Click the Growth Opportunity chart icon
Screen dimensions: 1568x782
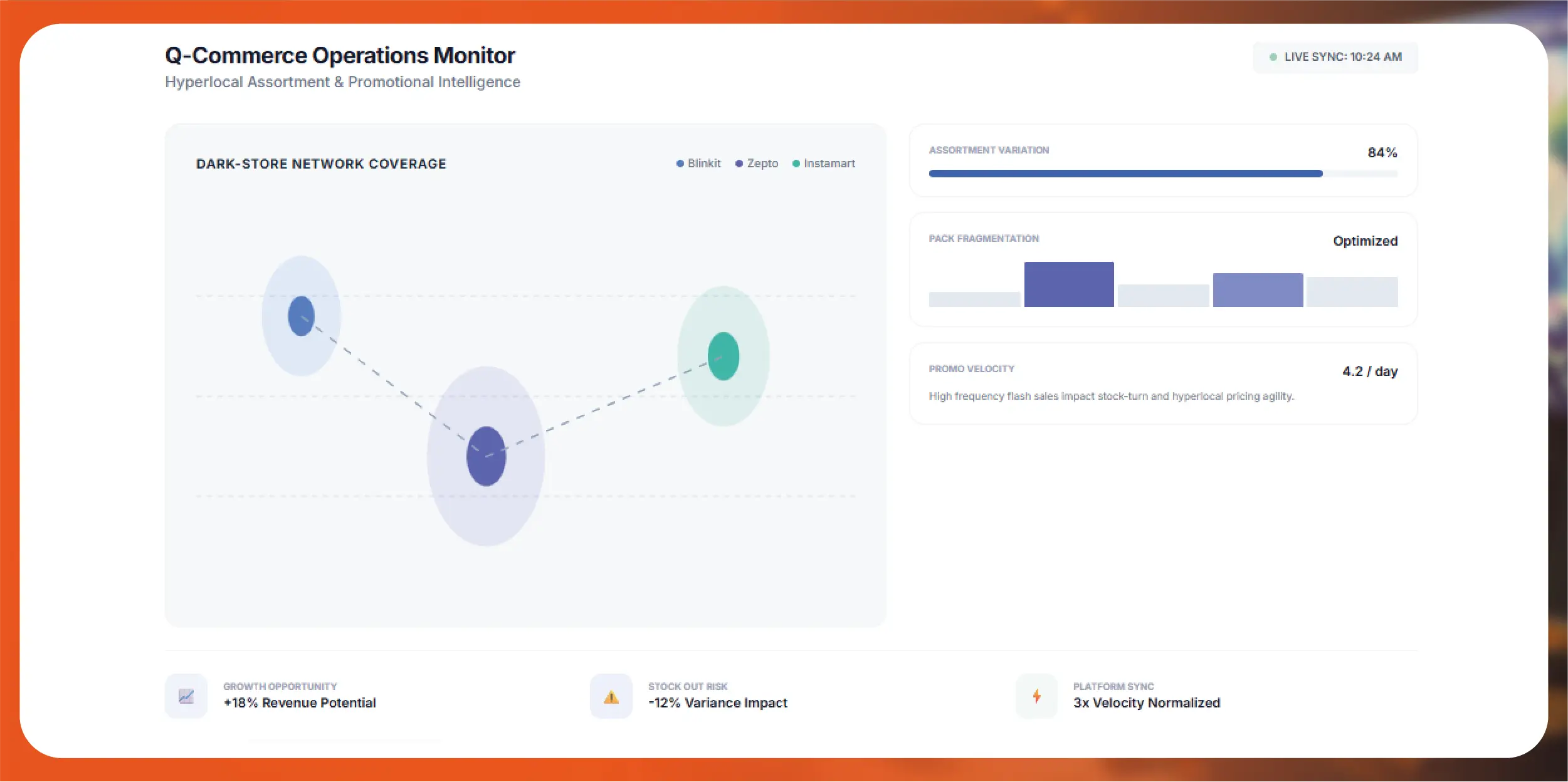(x=186, y=696)
